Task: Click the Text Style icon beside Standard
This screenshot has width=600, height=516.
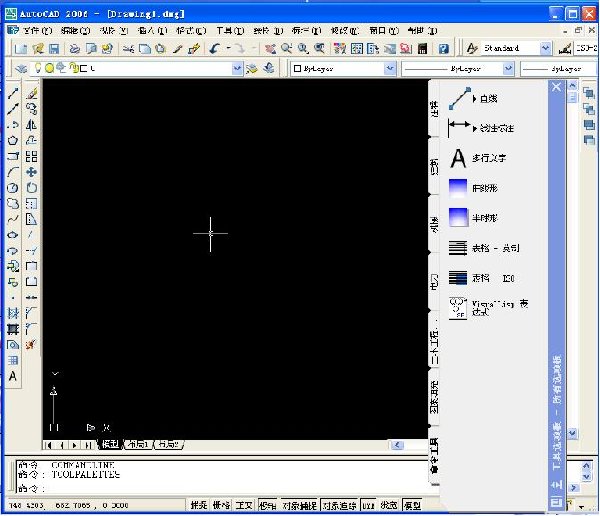Action: 472,48
